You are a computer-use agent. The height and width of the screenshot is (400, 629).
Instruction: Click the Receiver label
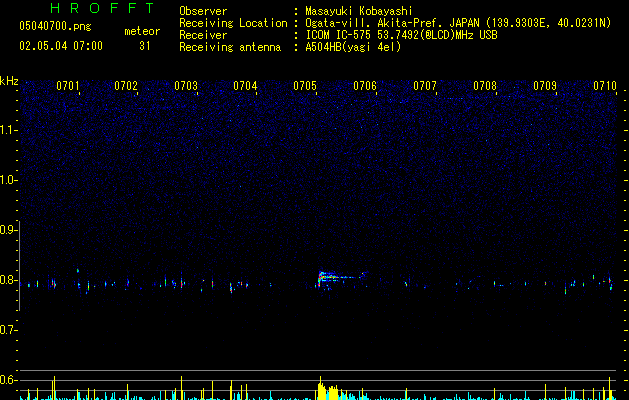coord(203,35)
